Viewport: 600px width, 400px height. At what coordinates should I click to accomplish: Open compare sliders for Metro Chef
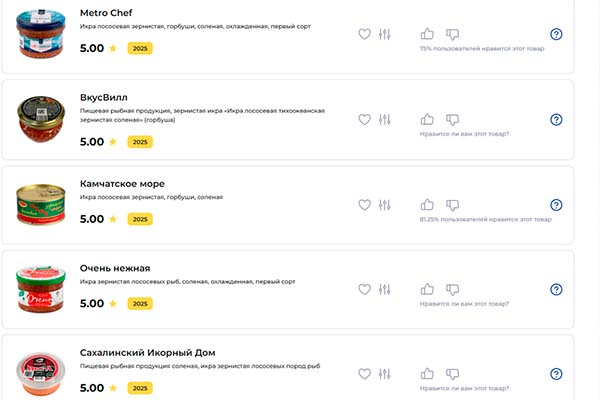[385, 34]
